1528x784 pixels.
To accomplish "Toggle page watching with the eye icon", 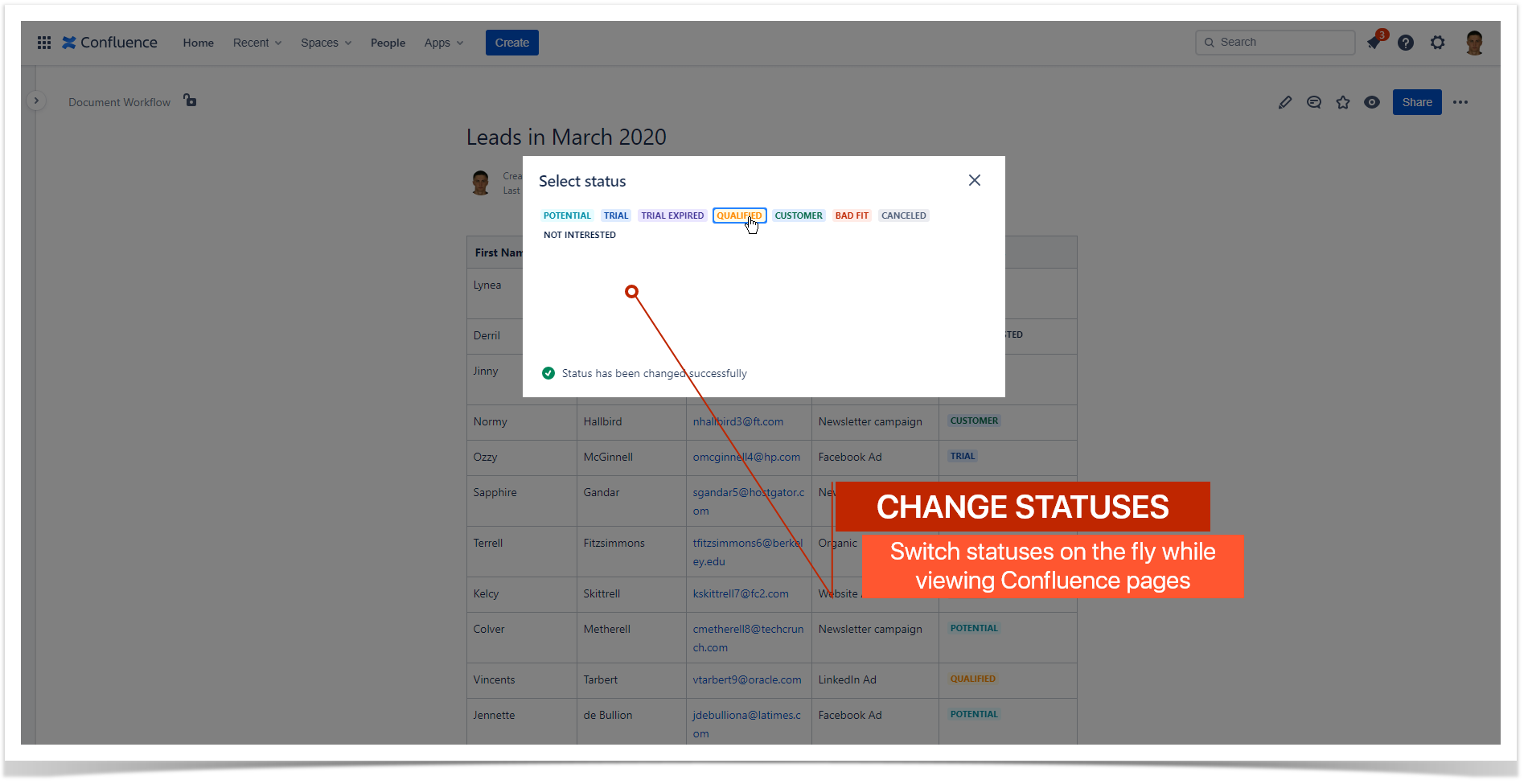I will [x=1372, y=102].
